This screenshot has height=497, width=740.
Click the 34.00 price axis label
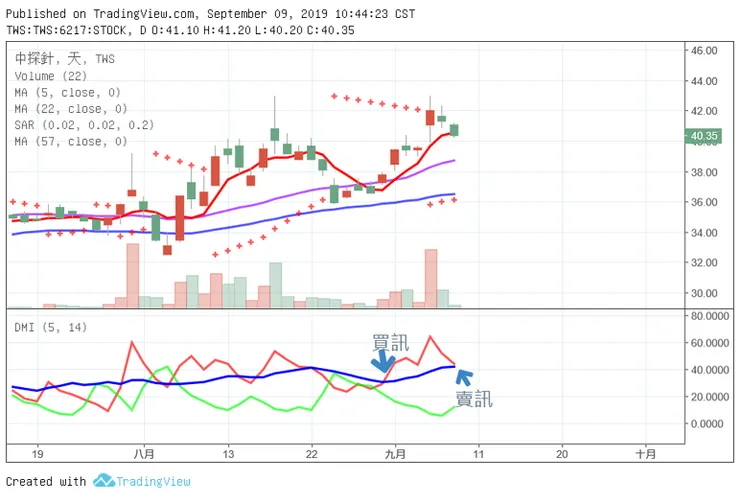point(704,233)
